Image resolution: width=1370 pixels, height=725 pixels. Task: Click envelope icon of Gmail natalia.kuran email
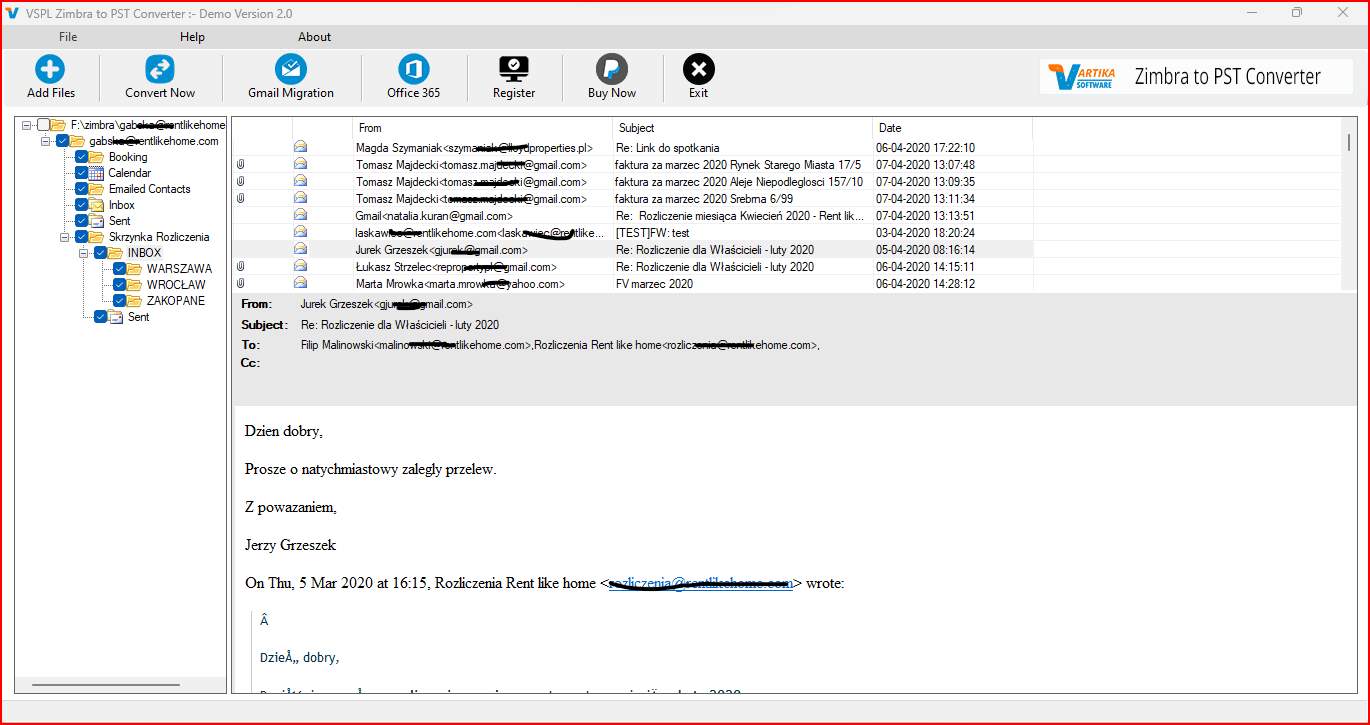(300, 215)
